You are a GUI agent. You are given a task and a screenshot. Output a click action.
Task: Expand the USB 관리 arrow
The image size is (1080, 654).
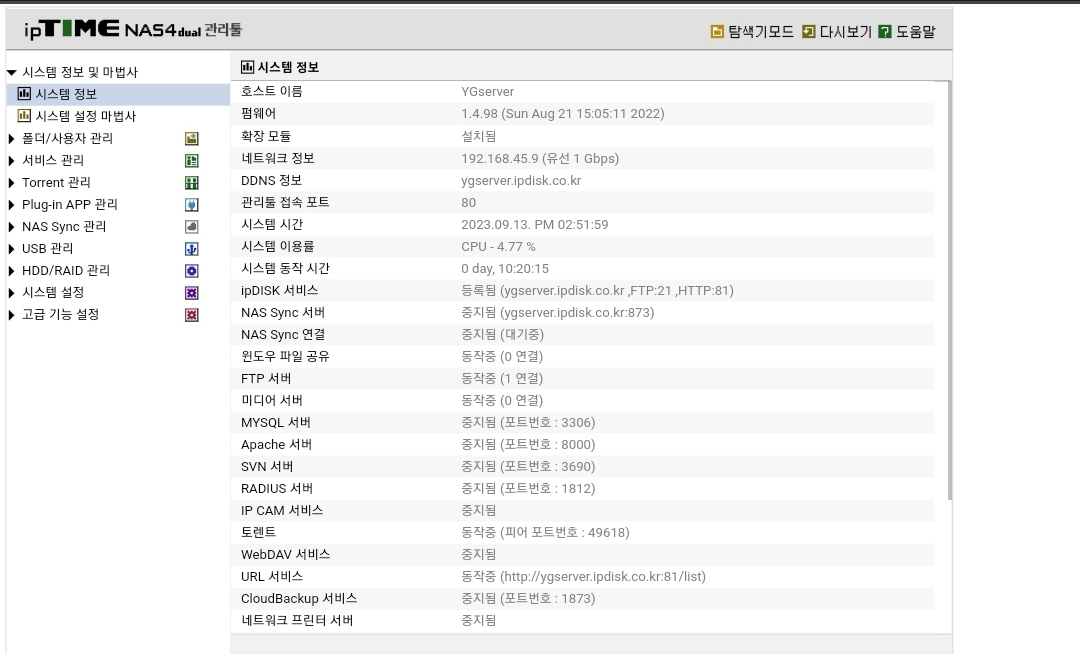click(x=11, y=249)
